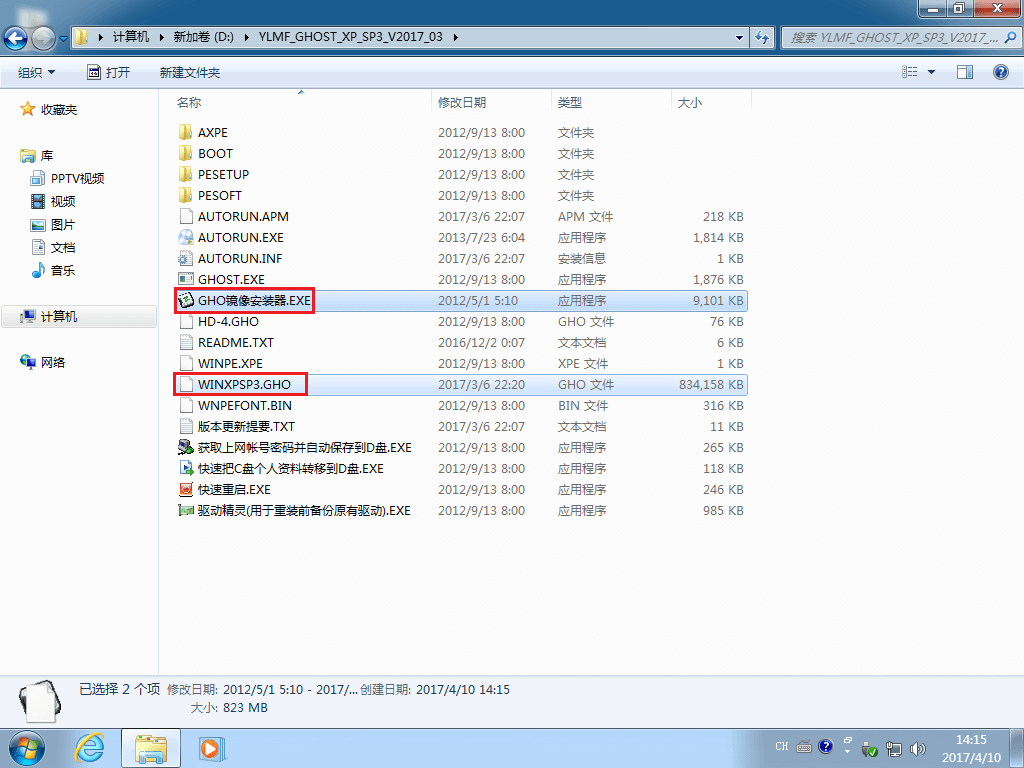Click the AUTORUN.EXE disc icon

185,237
